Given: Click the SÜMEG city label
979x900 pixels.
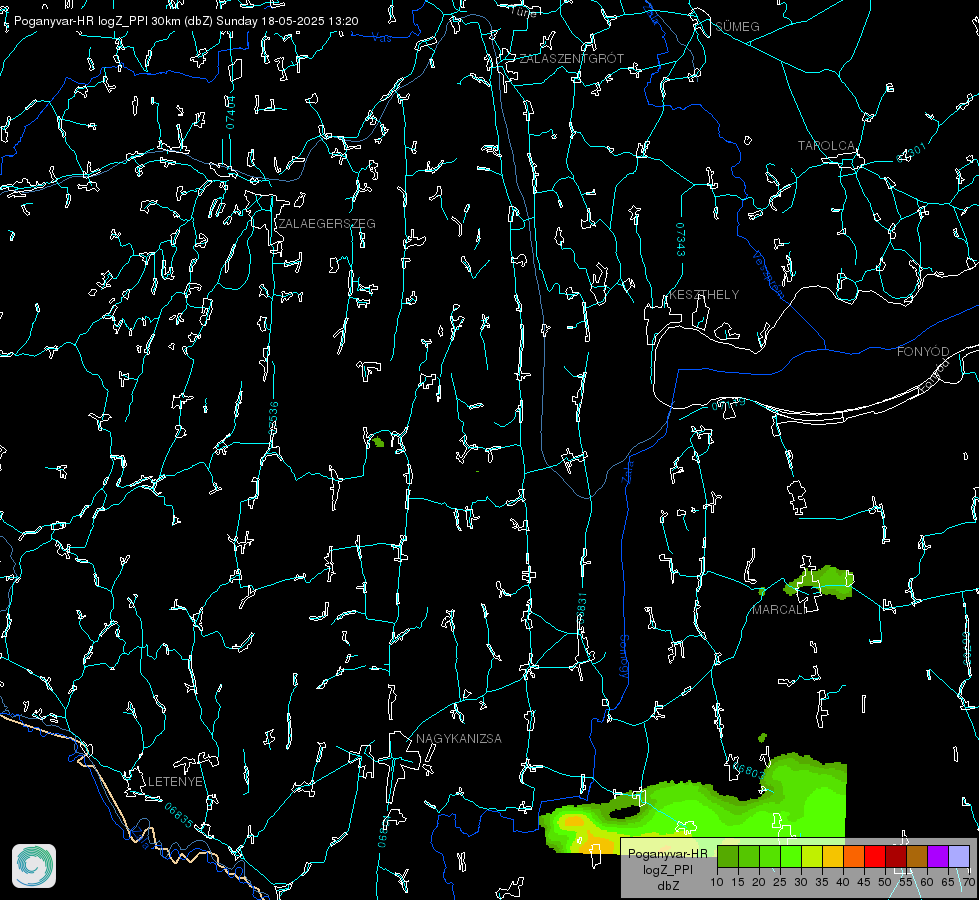Looking at the screenshot, I should coord(737,27).
